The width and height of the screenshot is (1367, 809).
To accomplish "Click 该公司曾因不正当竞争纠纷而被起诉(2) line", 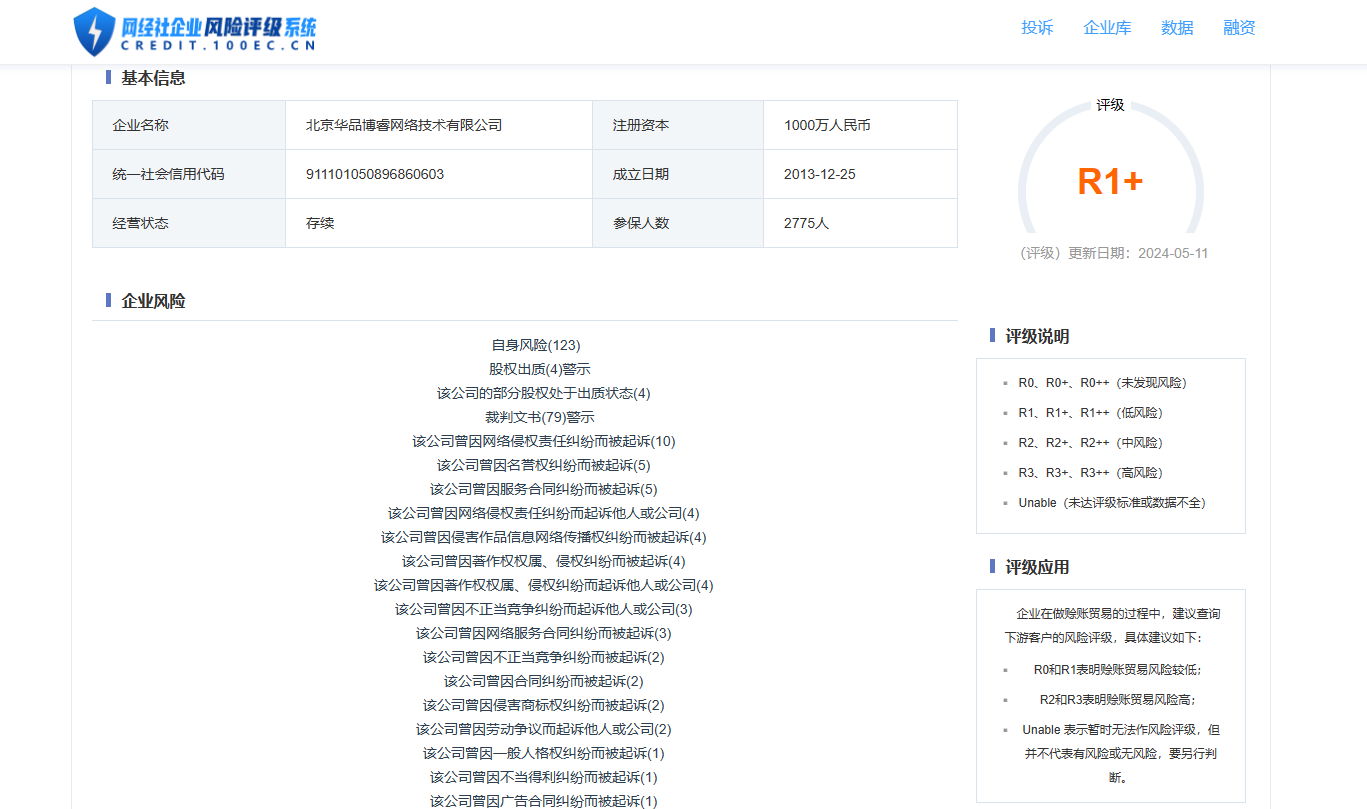I will tap(544, 657).
